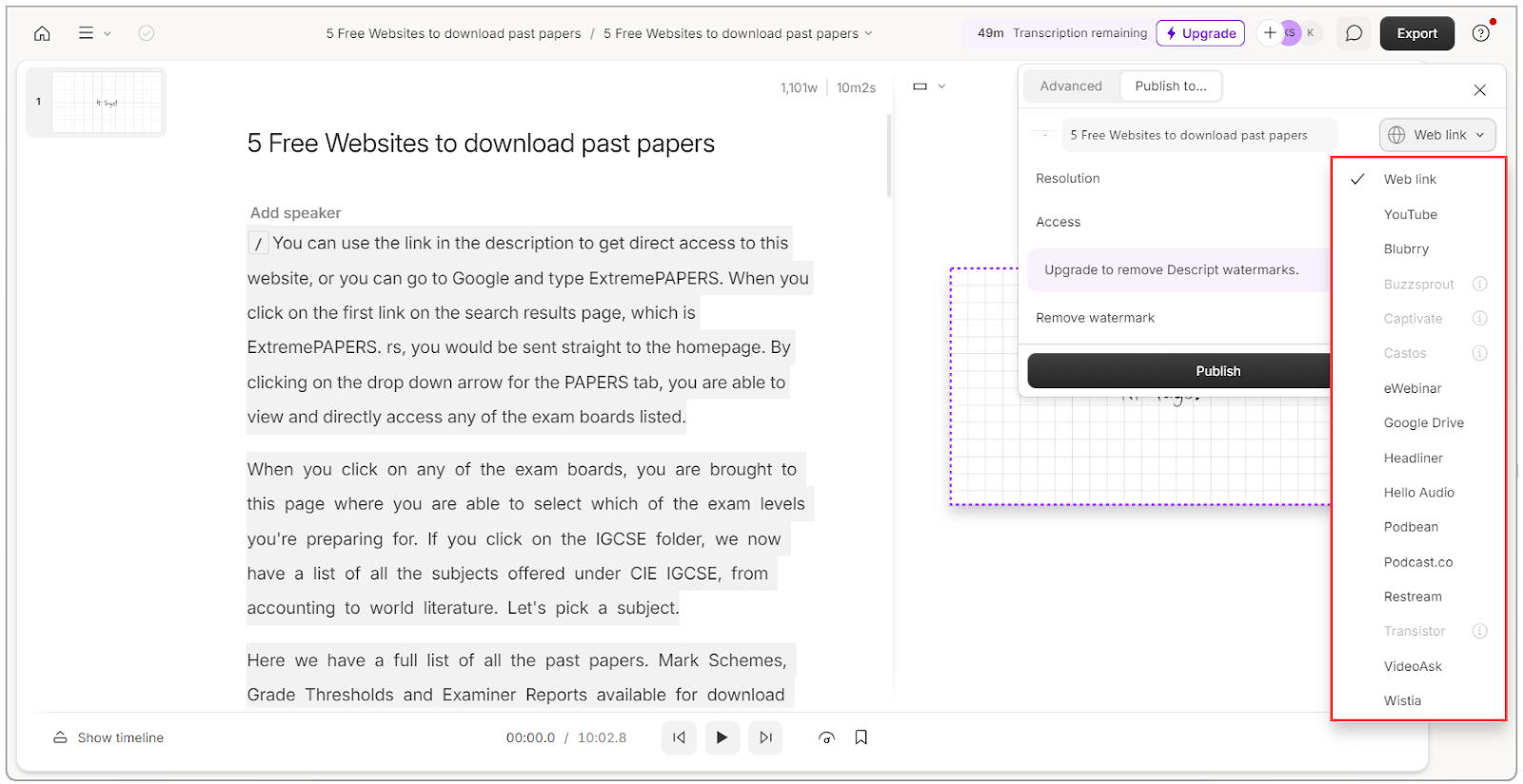Select Captivate in the destination list
Viewport: 1523px width, 784px height.
(1413, 319)
